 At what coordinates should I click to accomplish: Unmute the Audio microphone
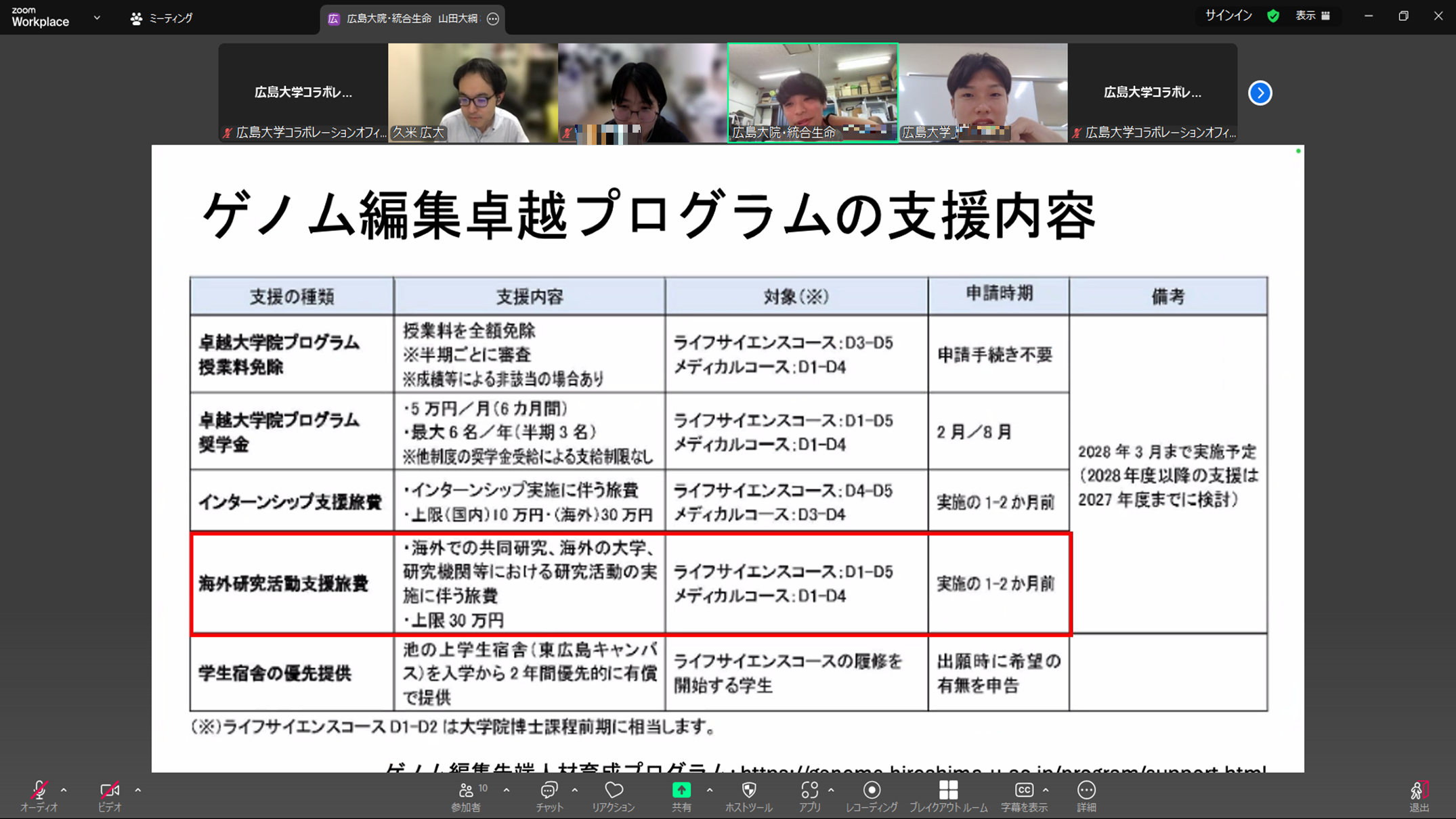(39, 791)
